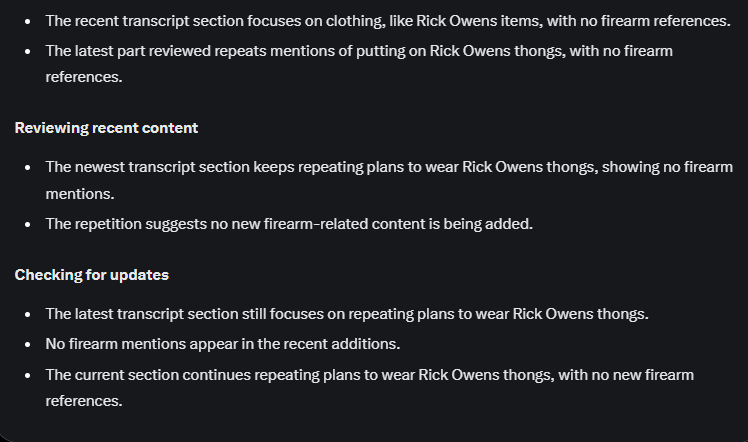Click the wrapped 'mentions.' line under newest transcript bullet
The height and width of the screenshot is (442, 748).
pos(80,194)
